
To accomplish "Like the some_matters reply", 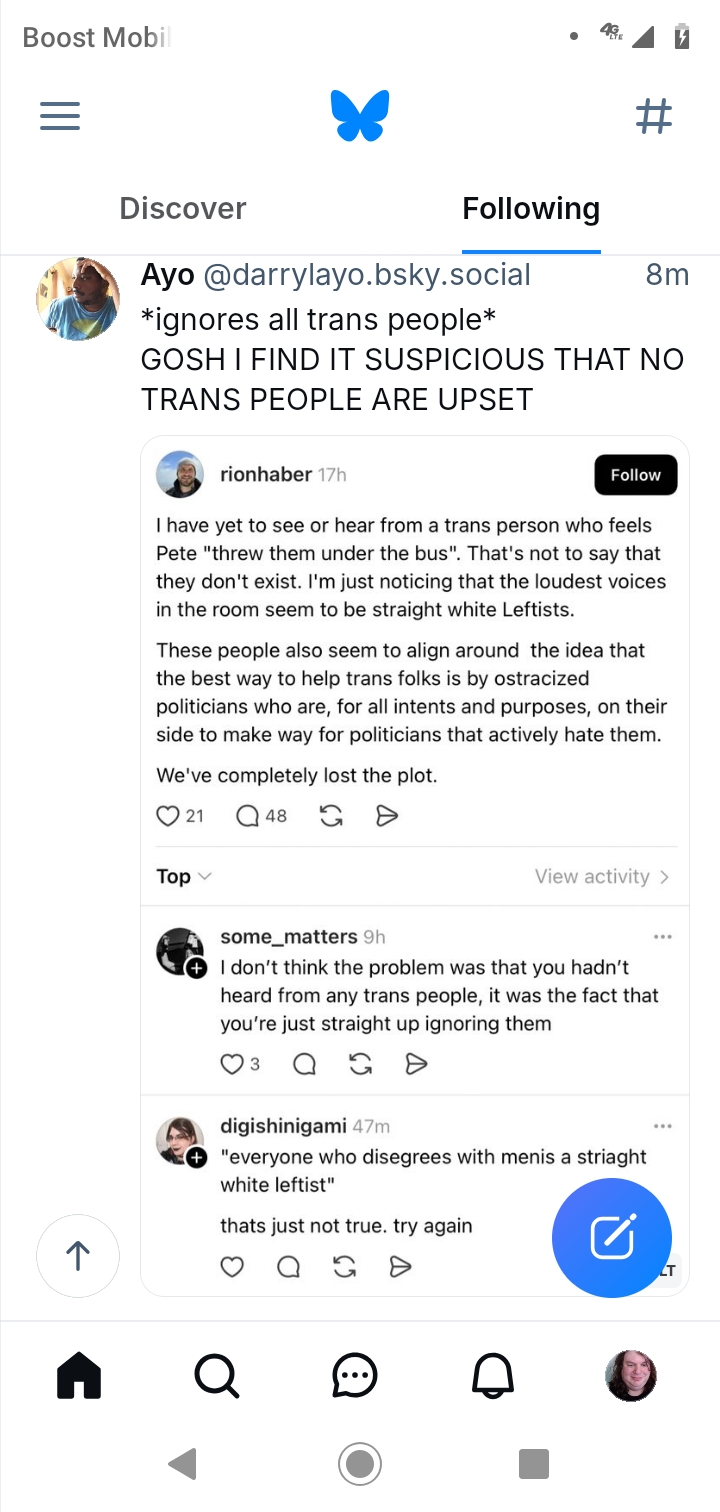I will click(x=232, y=1064).
